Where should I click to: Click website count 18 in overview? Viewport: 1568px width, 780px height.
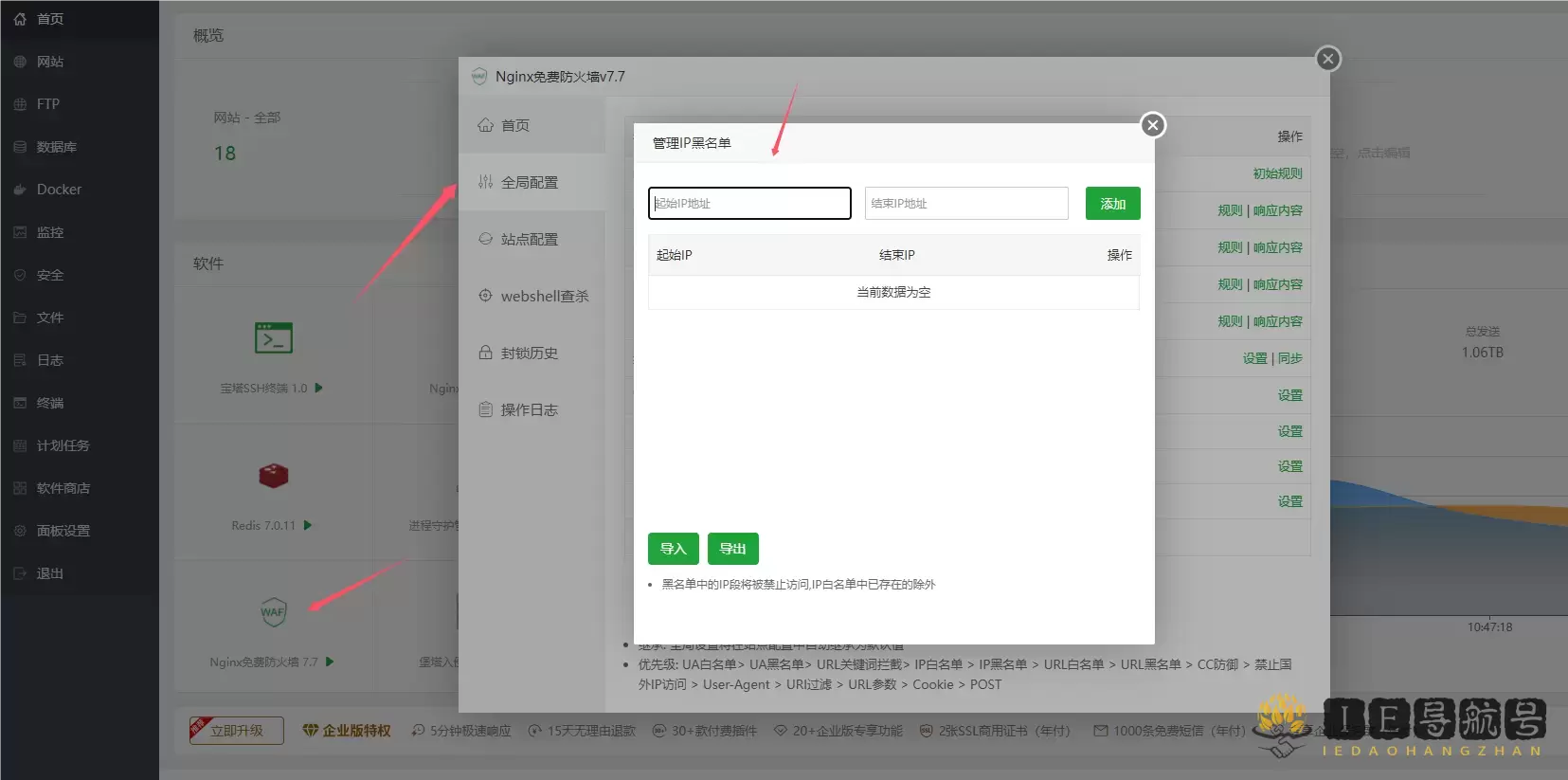point(225,154)
